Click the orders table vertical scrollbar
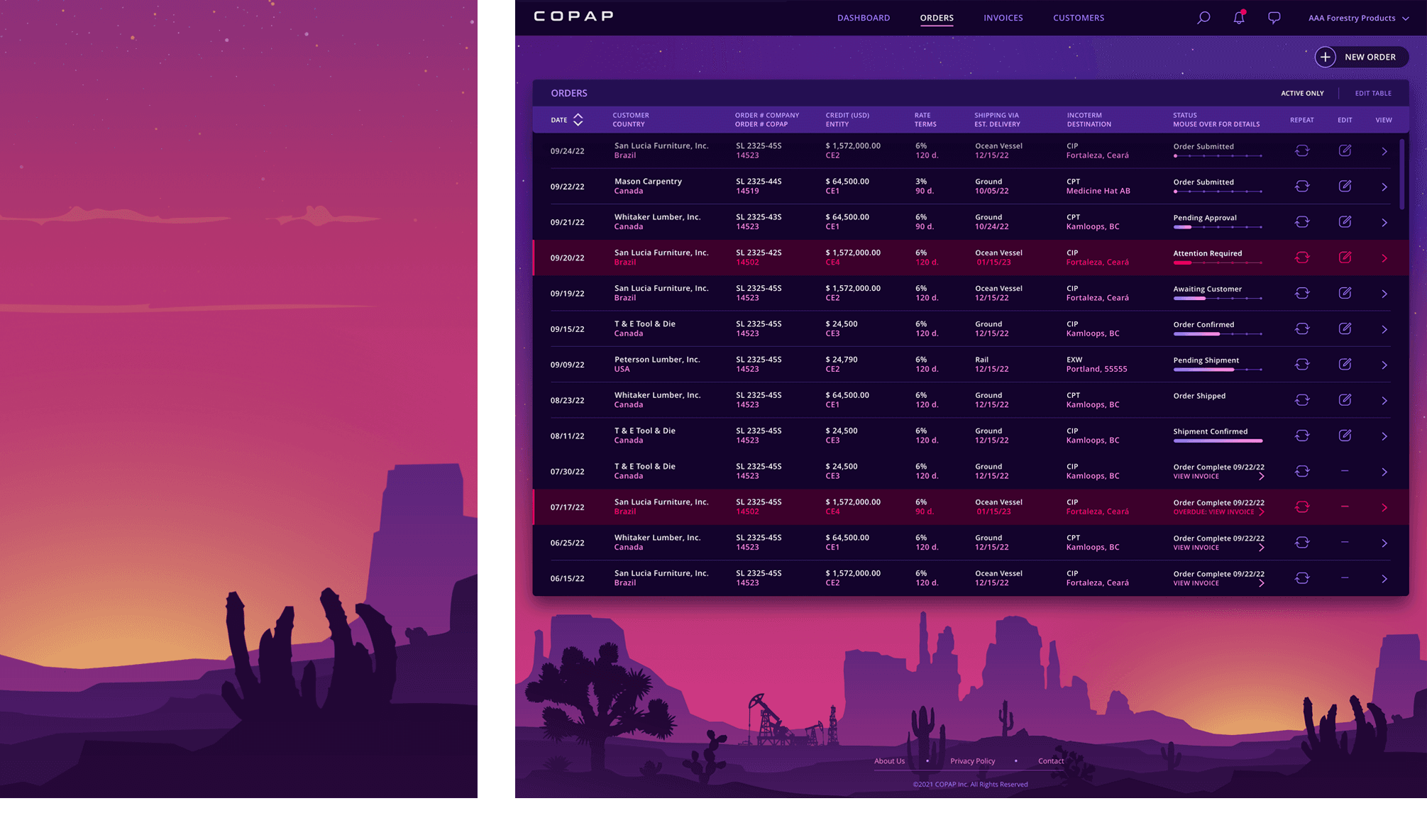Image resolution: width=1427 pixels, height=840 pixels. (x=1401, y=175)
